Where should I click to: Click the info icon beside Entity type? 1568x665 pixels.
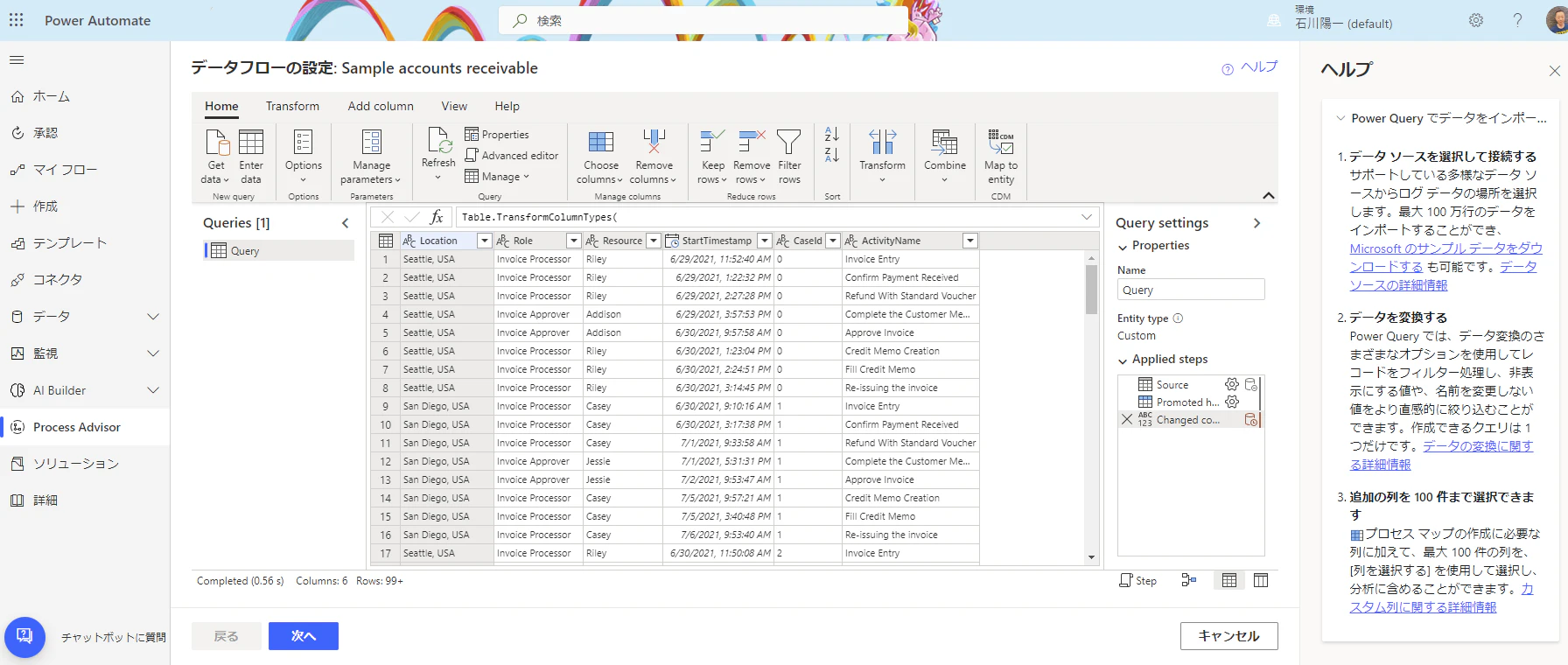1178,318
